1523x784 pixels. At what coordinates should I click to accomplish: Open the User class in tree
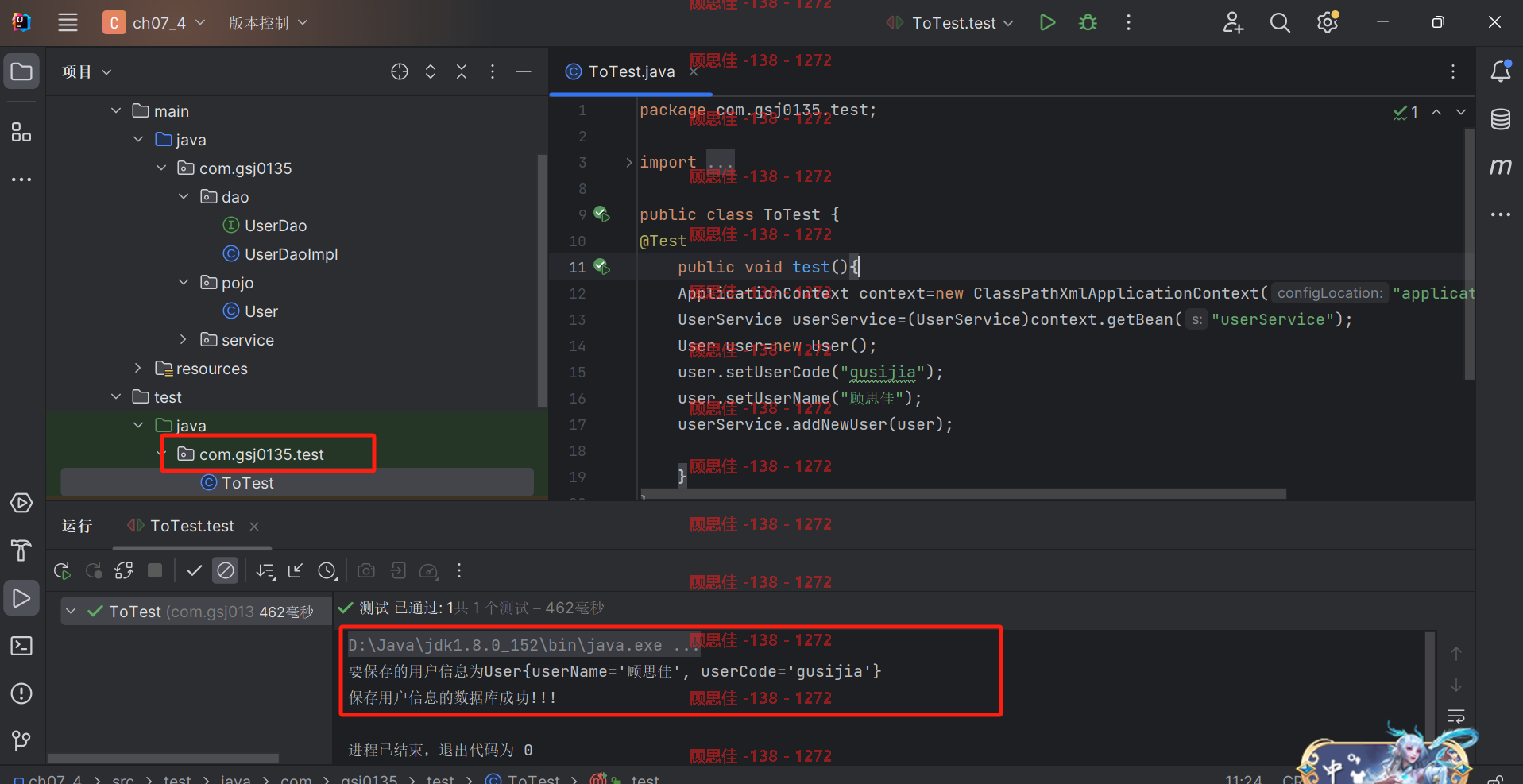[x=250, y=311]
